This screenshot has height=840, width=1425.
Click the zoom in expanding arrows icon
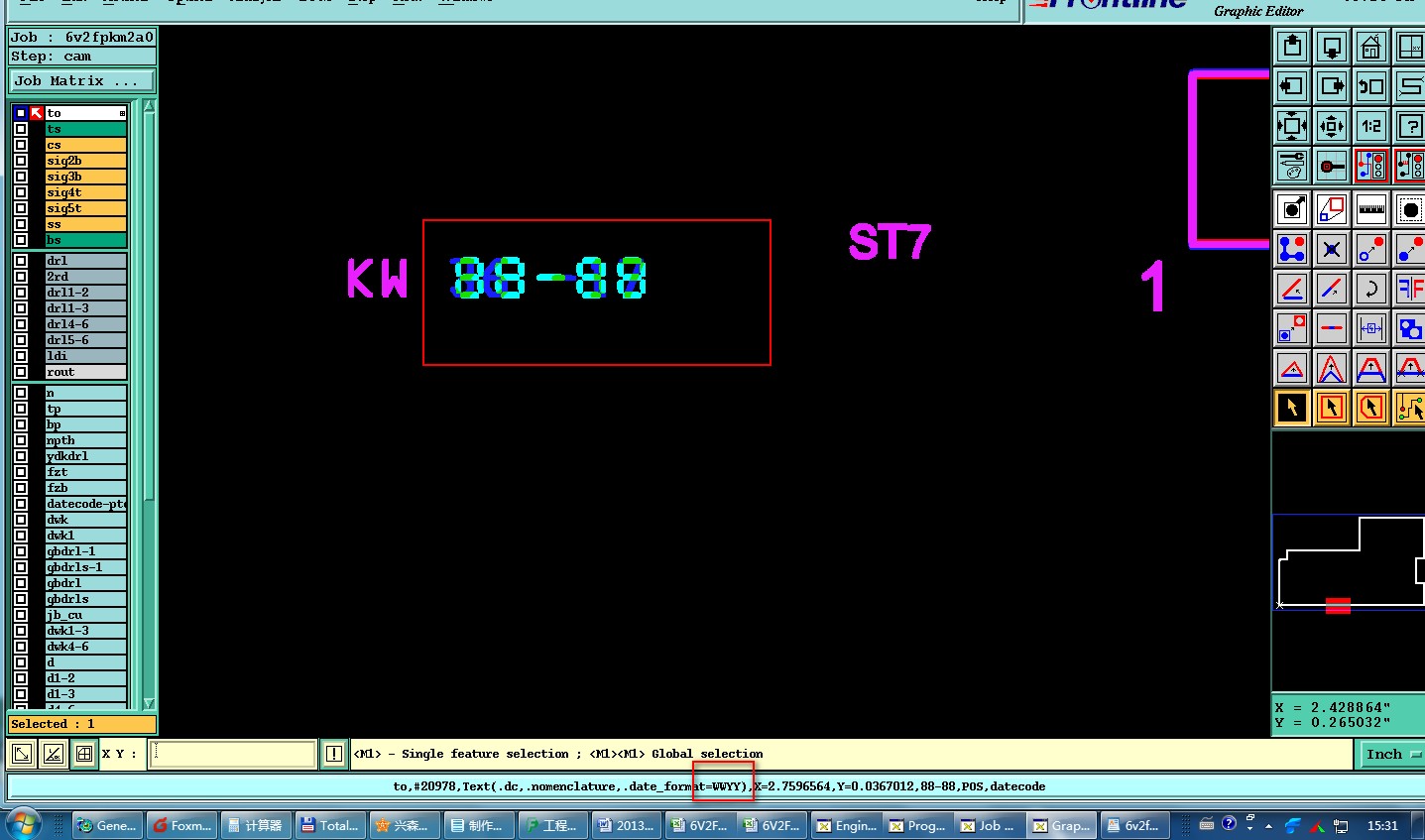[1292, 126]
